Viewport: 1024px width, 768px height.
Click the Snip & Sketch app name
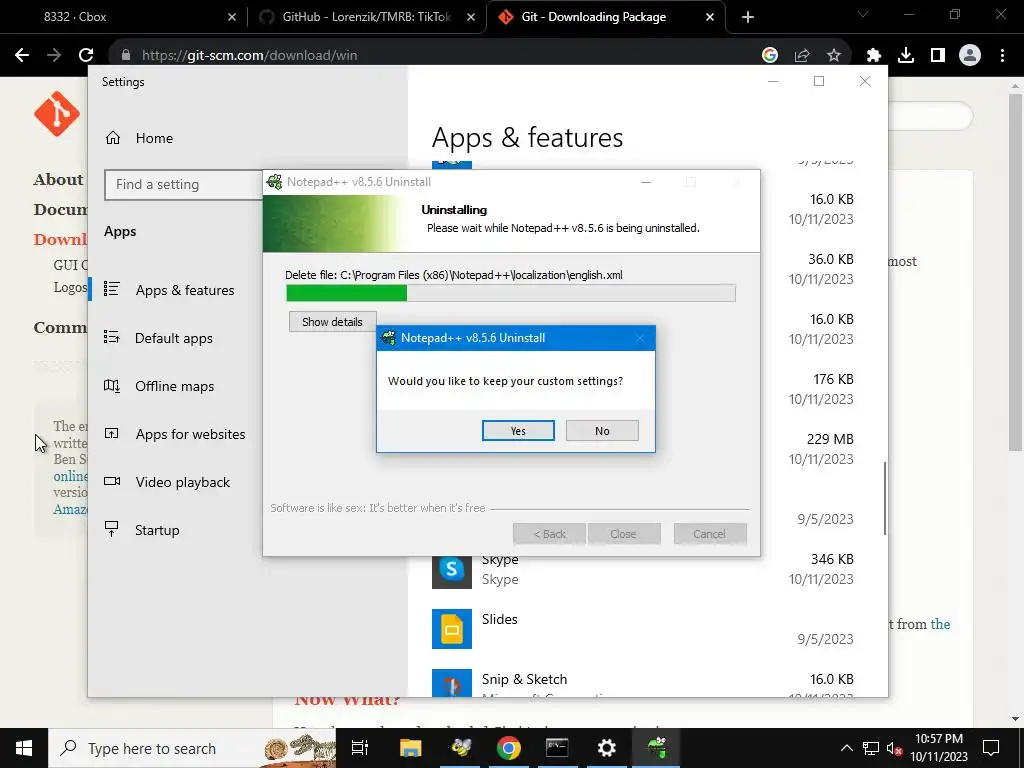click(x=524, y=679)
